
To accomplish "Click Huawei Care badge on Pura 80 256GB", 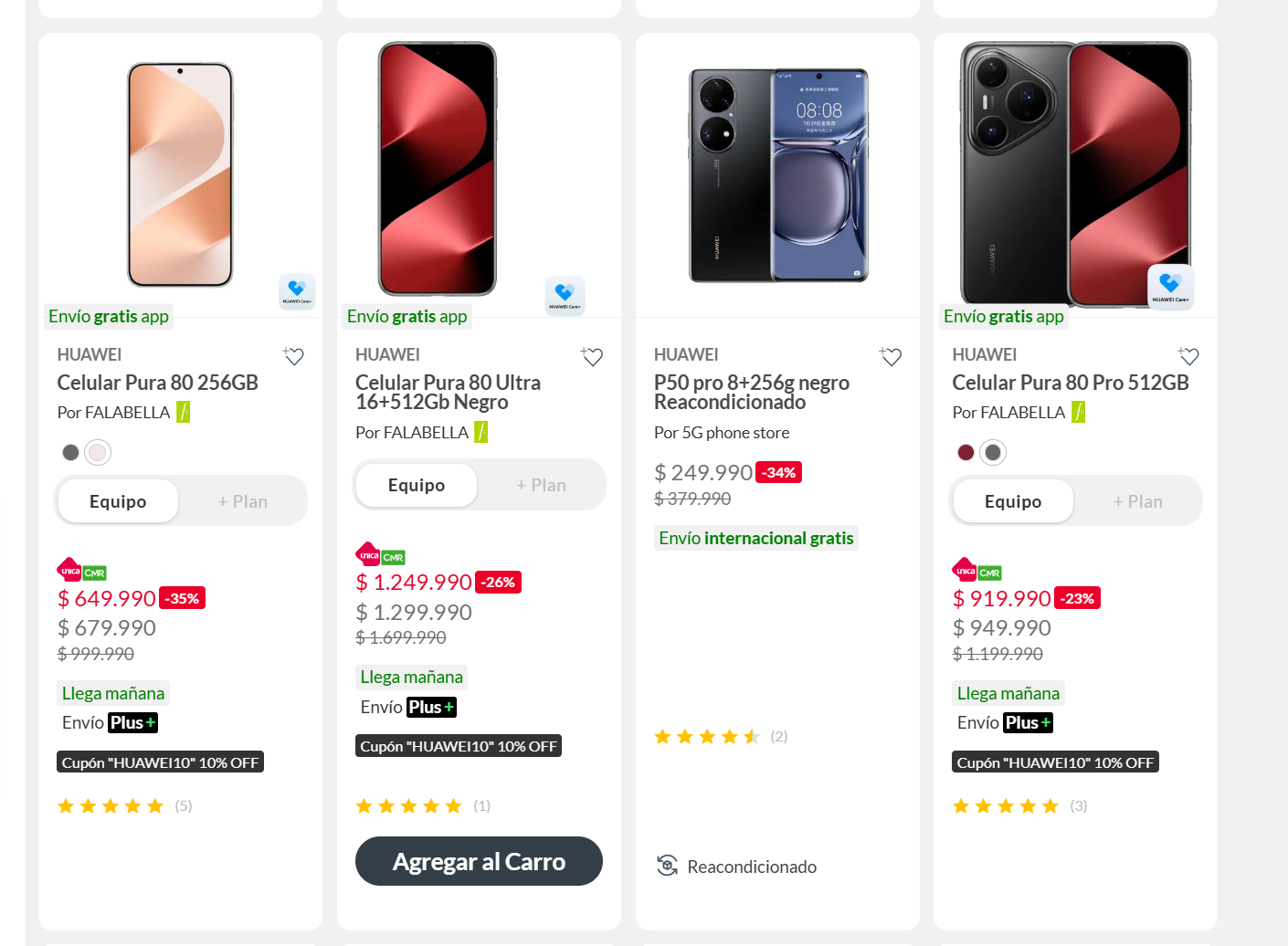I will 297,290.
